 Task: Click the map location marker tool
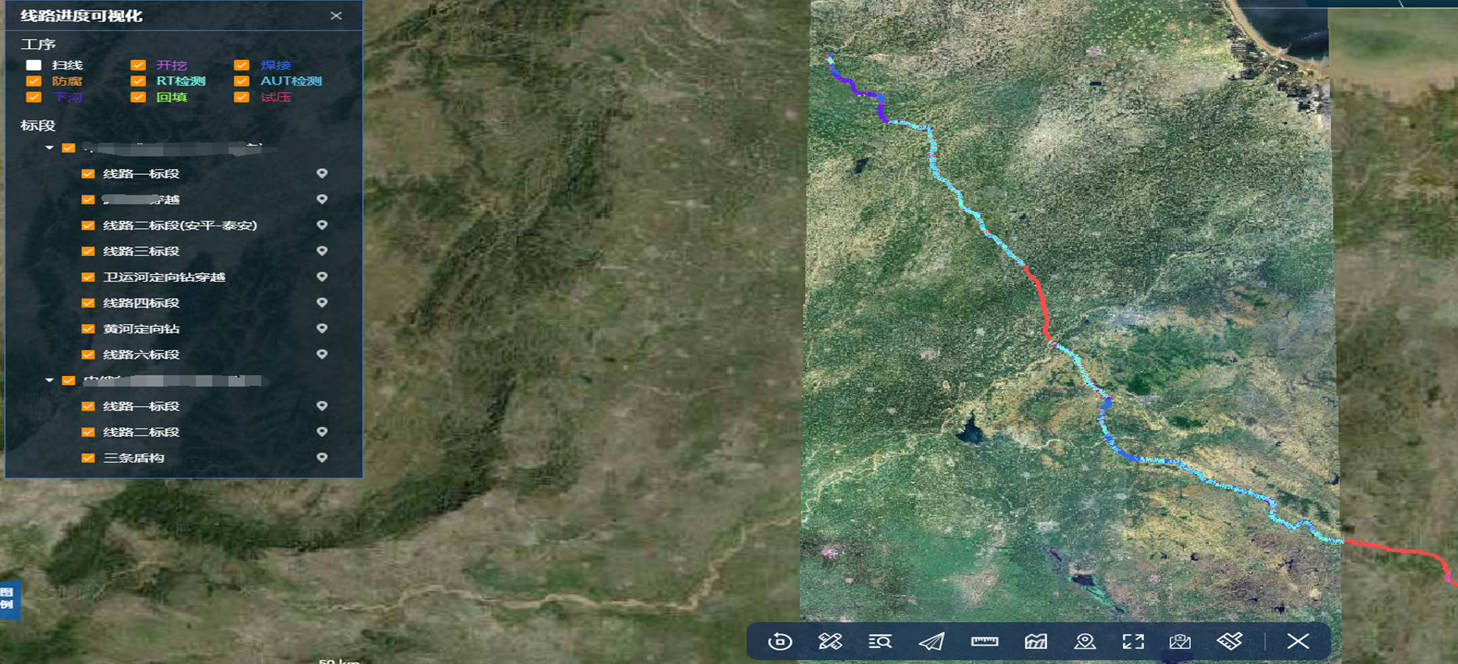click(1085, 642)
